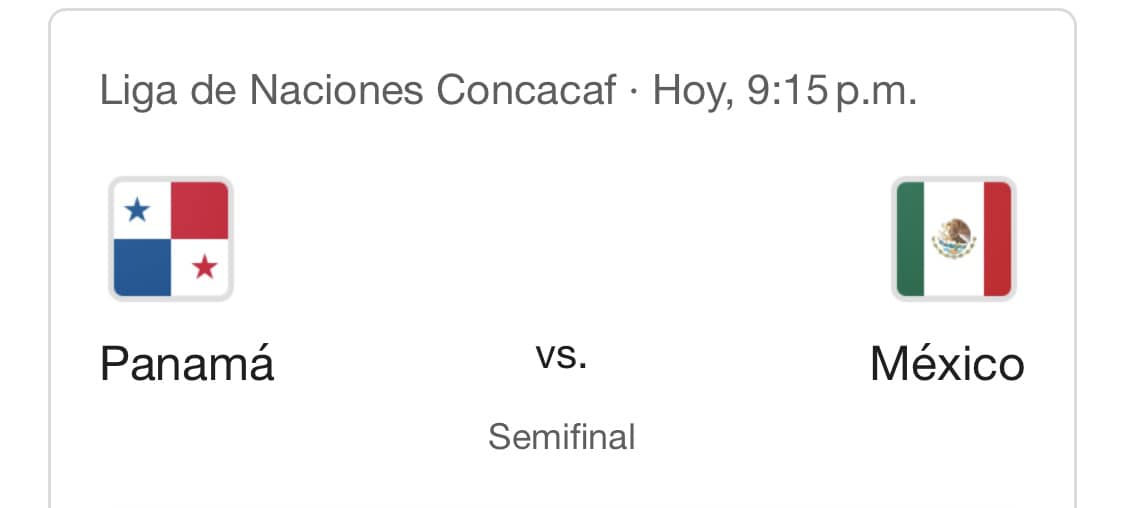Open the Panamá team name
This screenshot has width=1125, height=508.
pos(187,364)
